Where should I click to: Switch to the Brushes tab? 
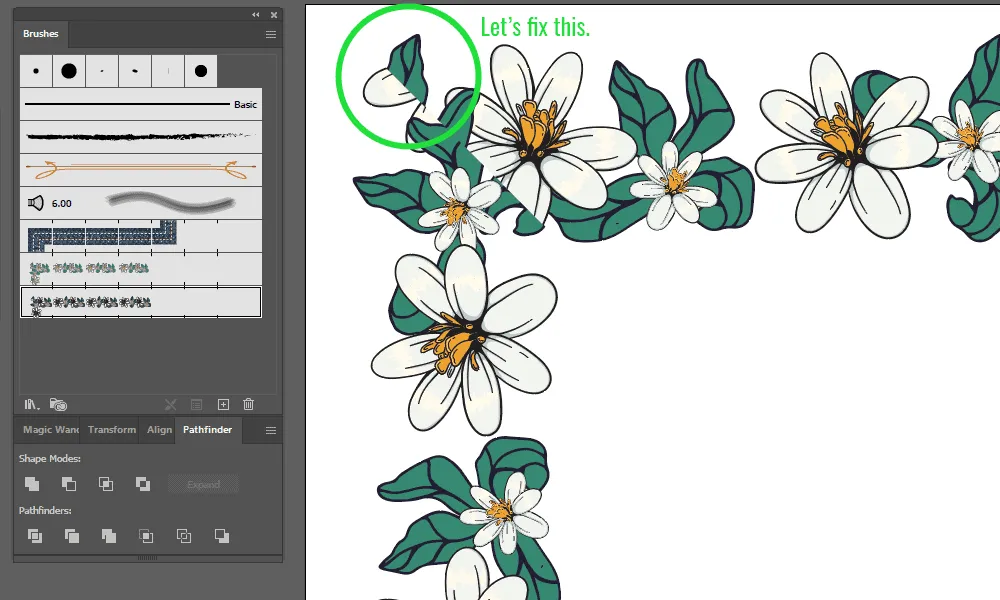(x=41, y=34)
